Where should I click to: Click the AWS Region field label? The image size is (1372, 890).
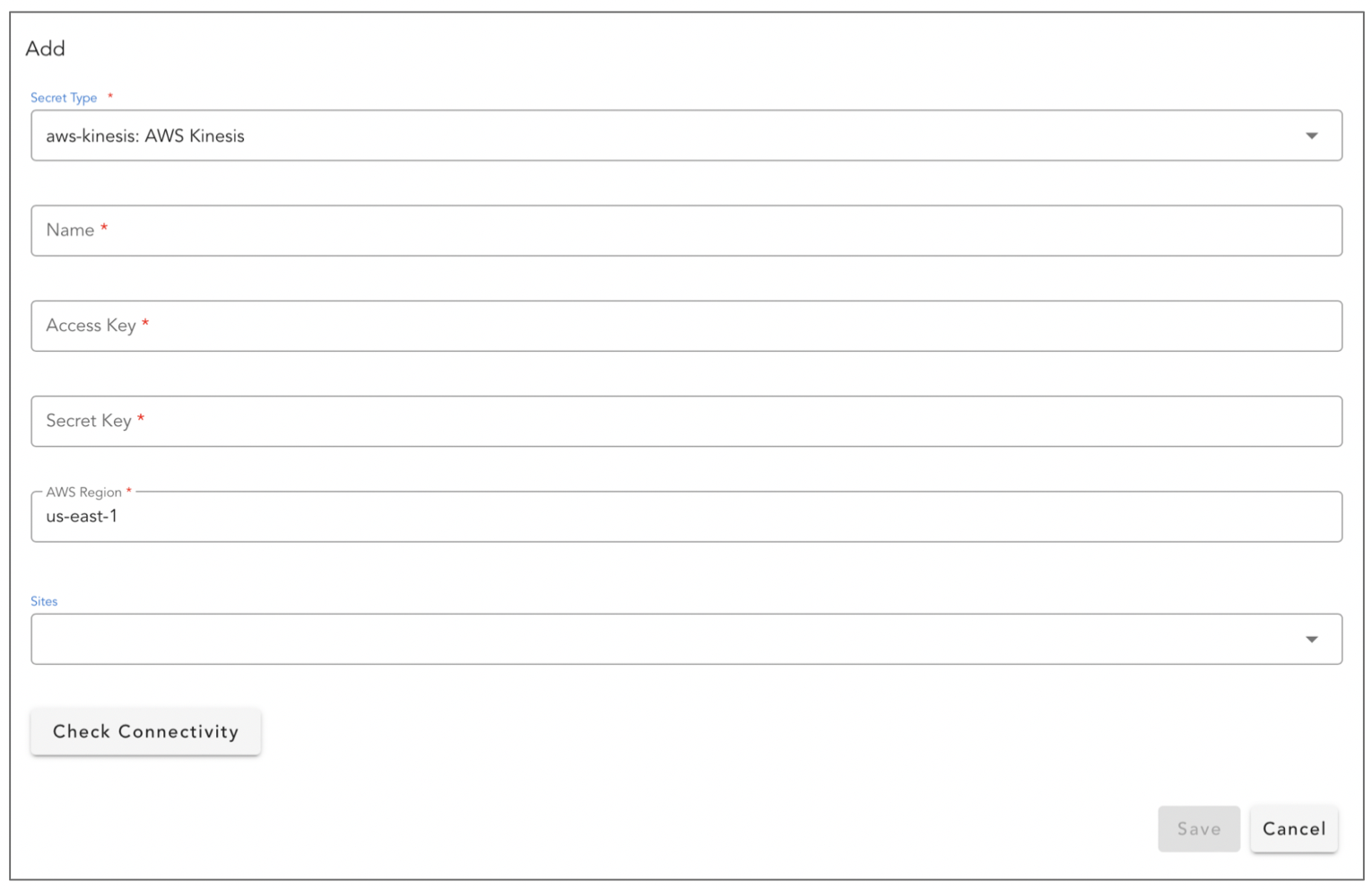[x=84, y=492]
